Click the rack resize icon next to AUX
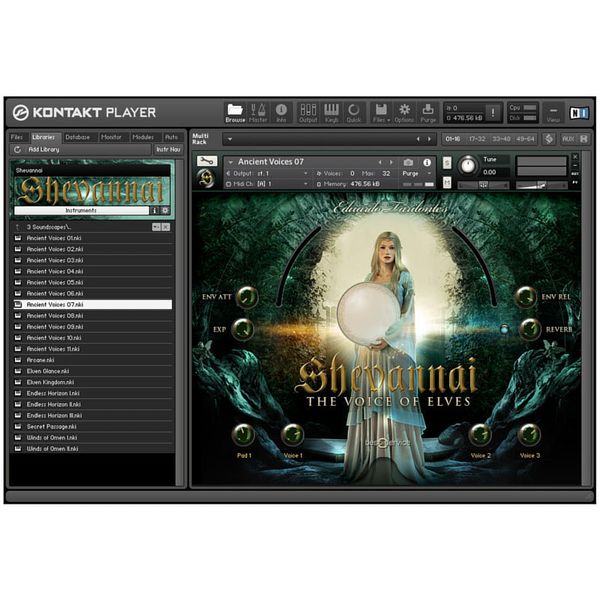 pyautogui.click(x=549, y=139)
